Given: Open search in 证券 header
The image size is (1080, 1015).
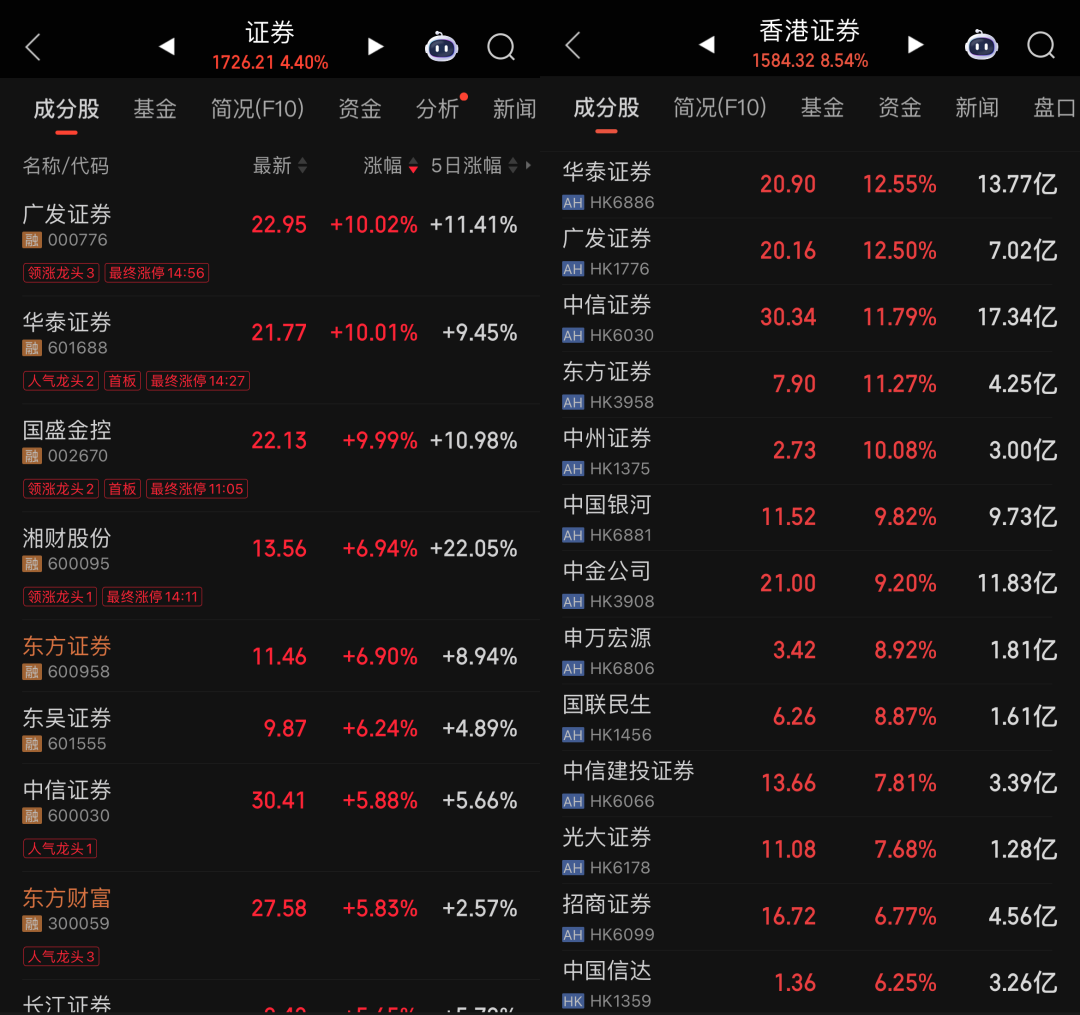Looking at the screenshot, I should (x=501, y=46).
